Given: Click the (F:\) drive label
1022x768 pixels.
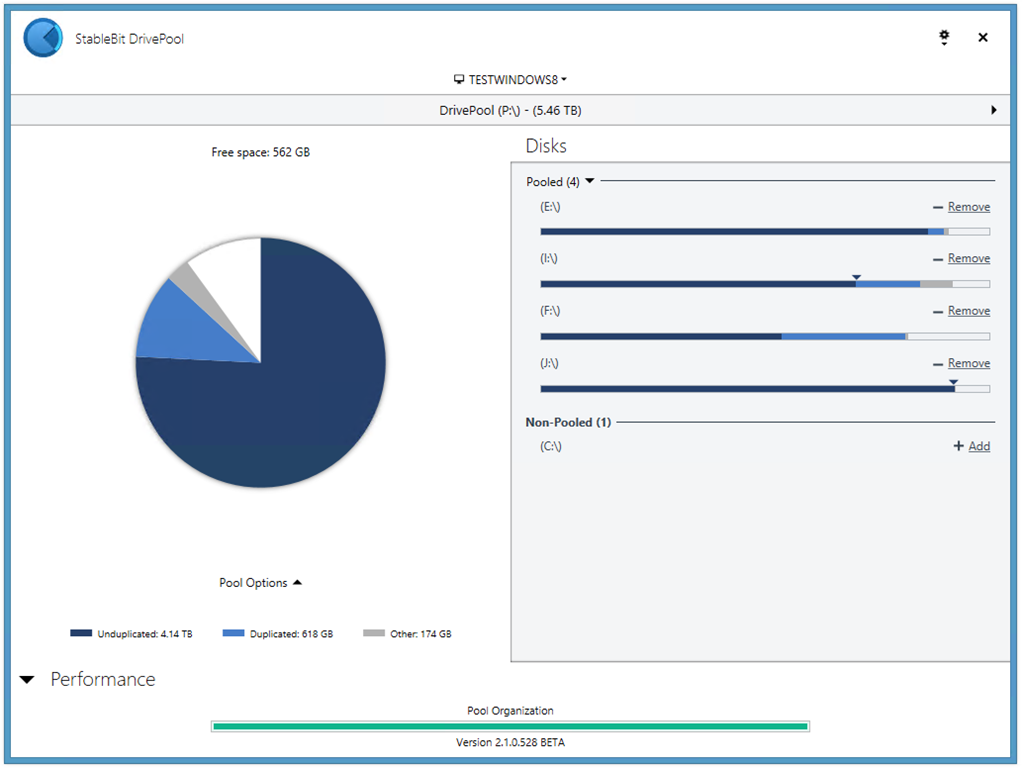Looking at the screenshot, I should pyautogui.click(x=550, y=310).
